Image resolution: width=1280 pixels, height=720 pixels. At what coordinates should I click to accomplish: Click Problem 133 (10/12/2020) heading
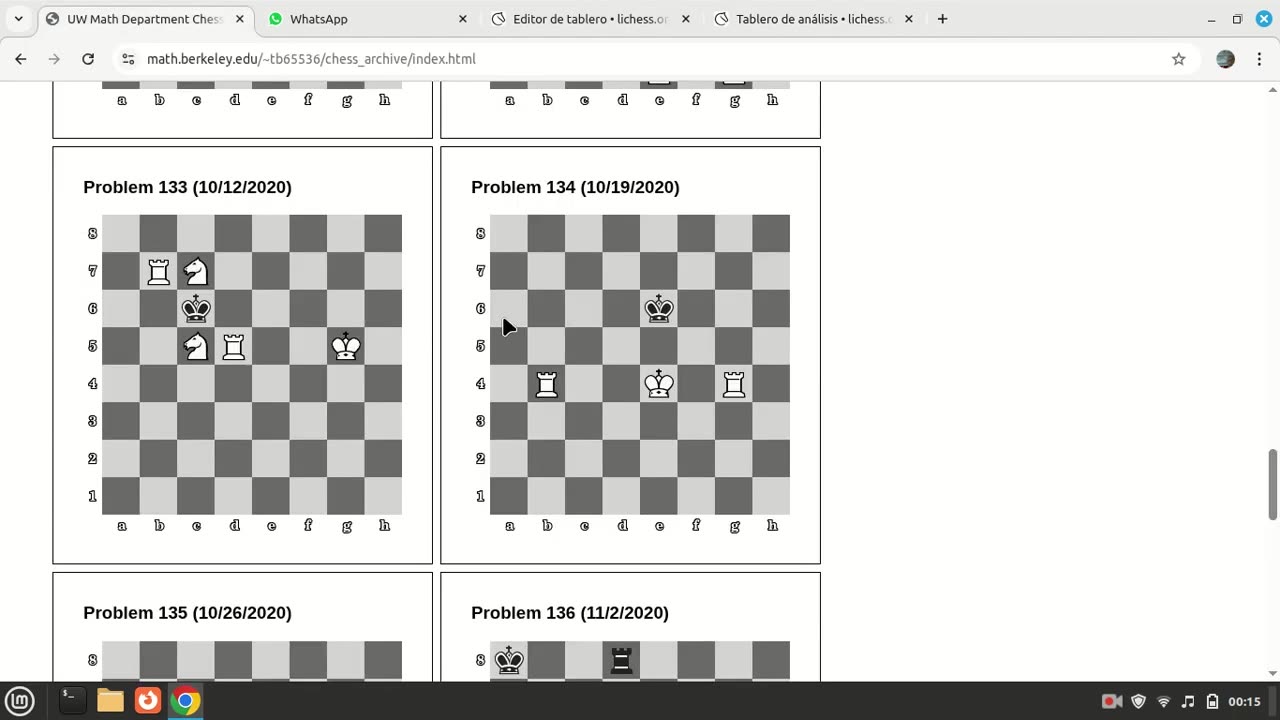click(187, 187)
